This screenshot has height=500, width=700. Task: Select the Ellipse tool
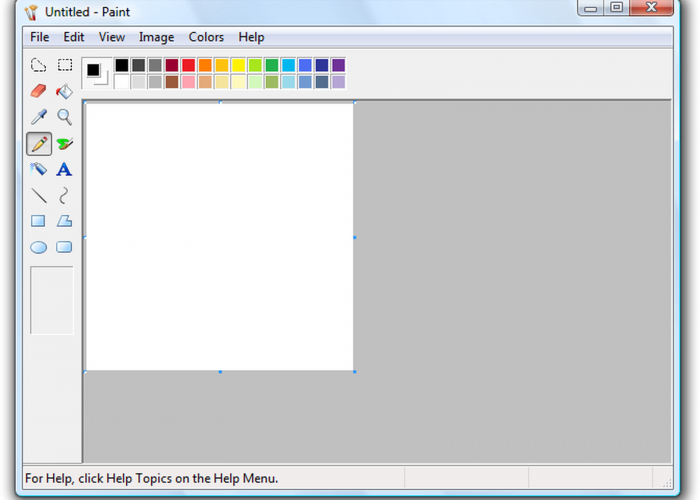tap(38, 247)
